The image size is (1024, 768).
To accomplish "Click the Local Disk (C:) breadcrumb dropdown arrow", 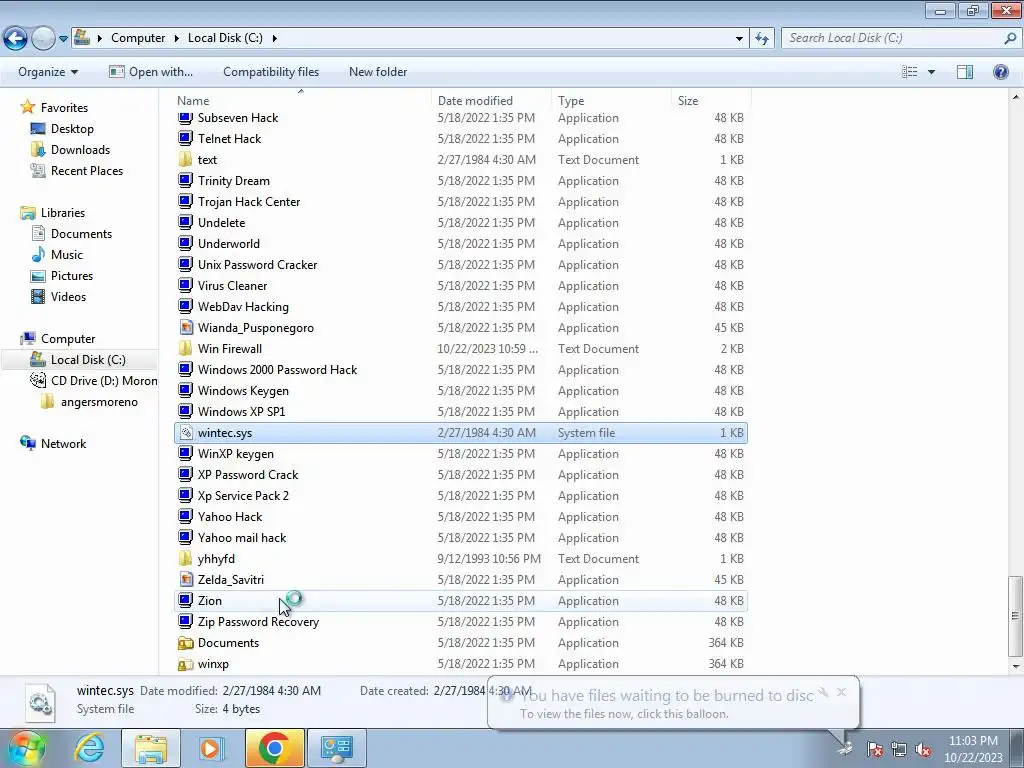I will click(274, 38).
